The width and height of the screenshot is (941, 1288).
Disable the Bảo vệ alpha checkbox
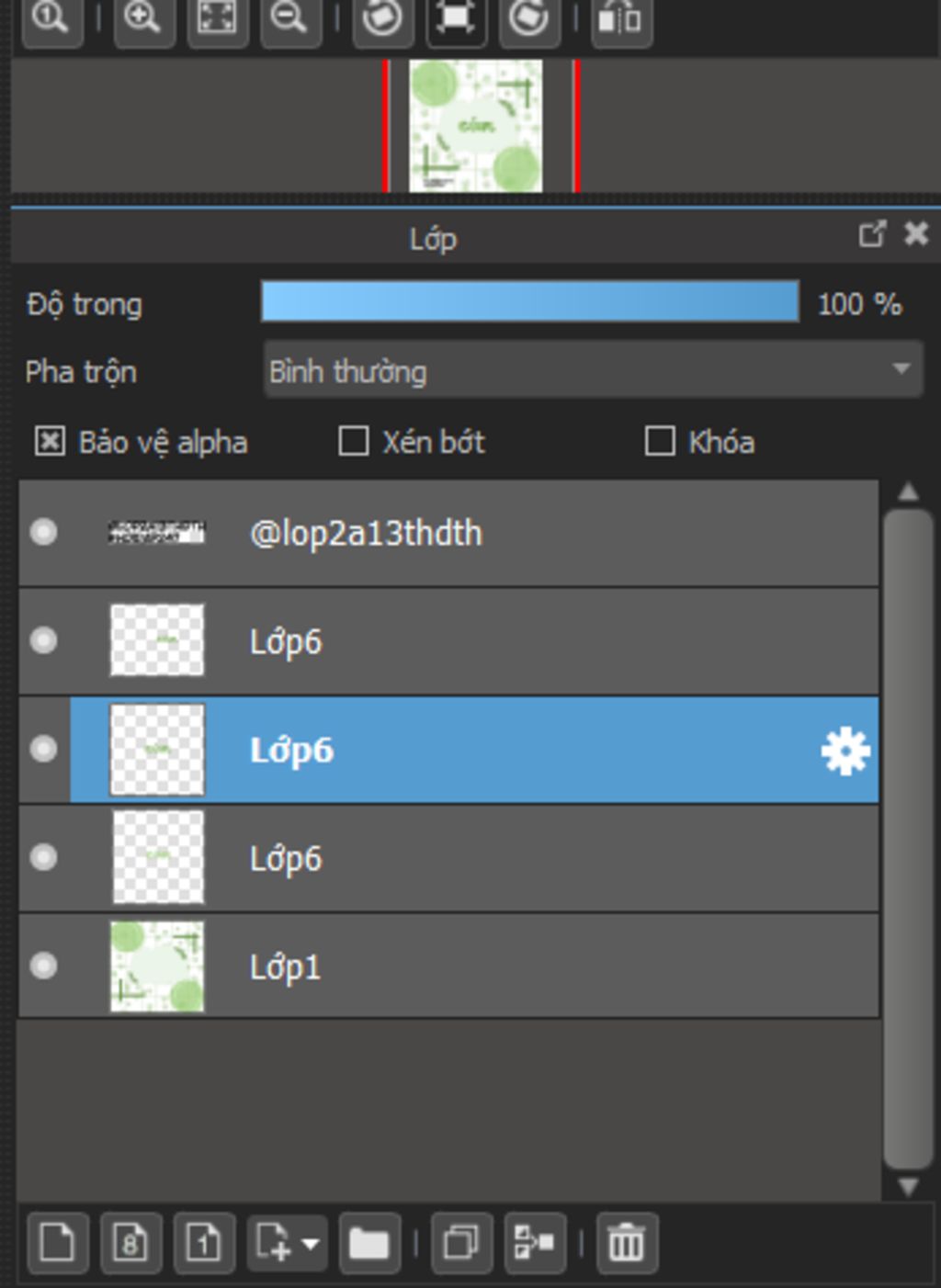(49, 441)
